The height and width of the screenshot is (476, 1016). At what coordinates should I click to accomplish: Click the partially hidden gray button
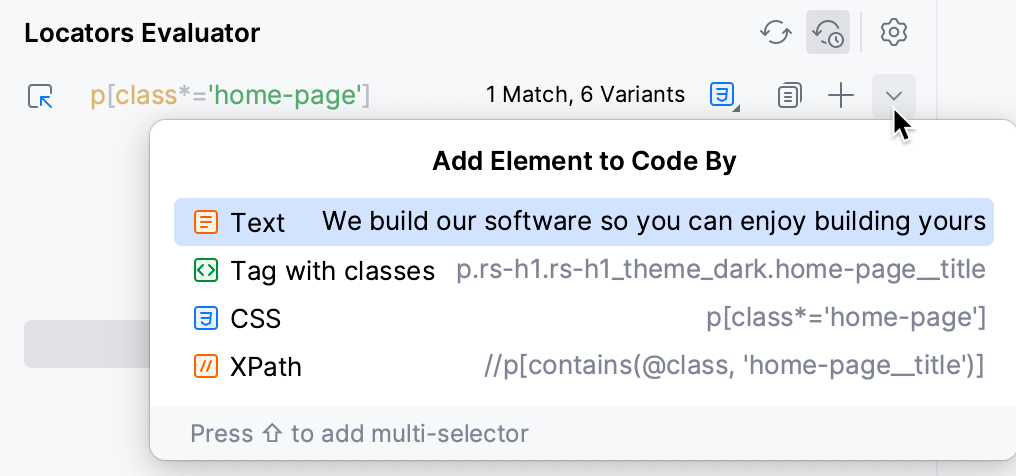click(87, 343)
